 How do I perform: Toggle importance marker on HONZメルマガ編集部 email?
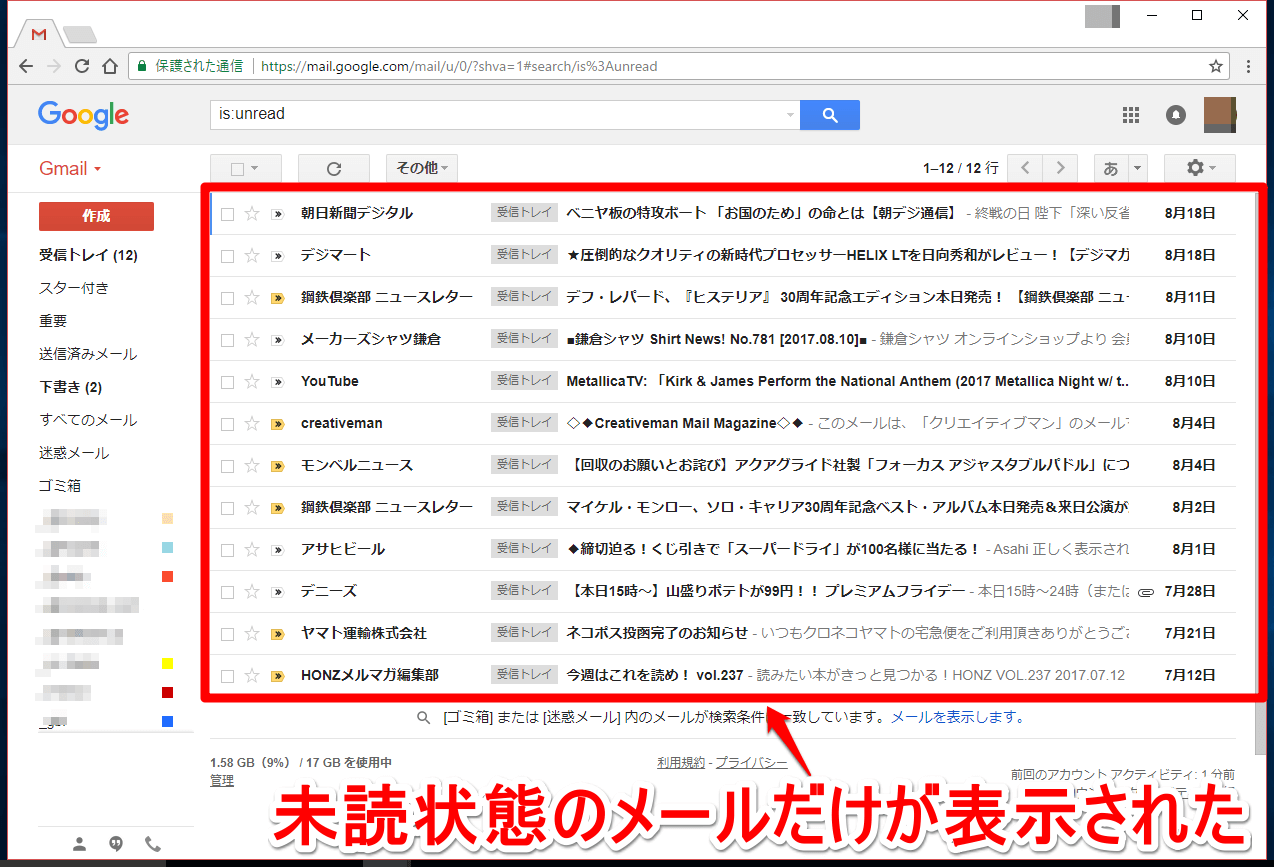tap(278, 676)
